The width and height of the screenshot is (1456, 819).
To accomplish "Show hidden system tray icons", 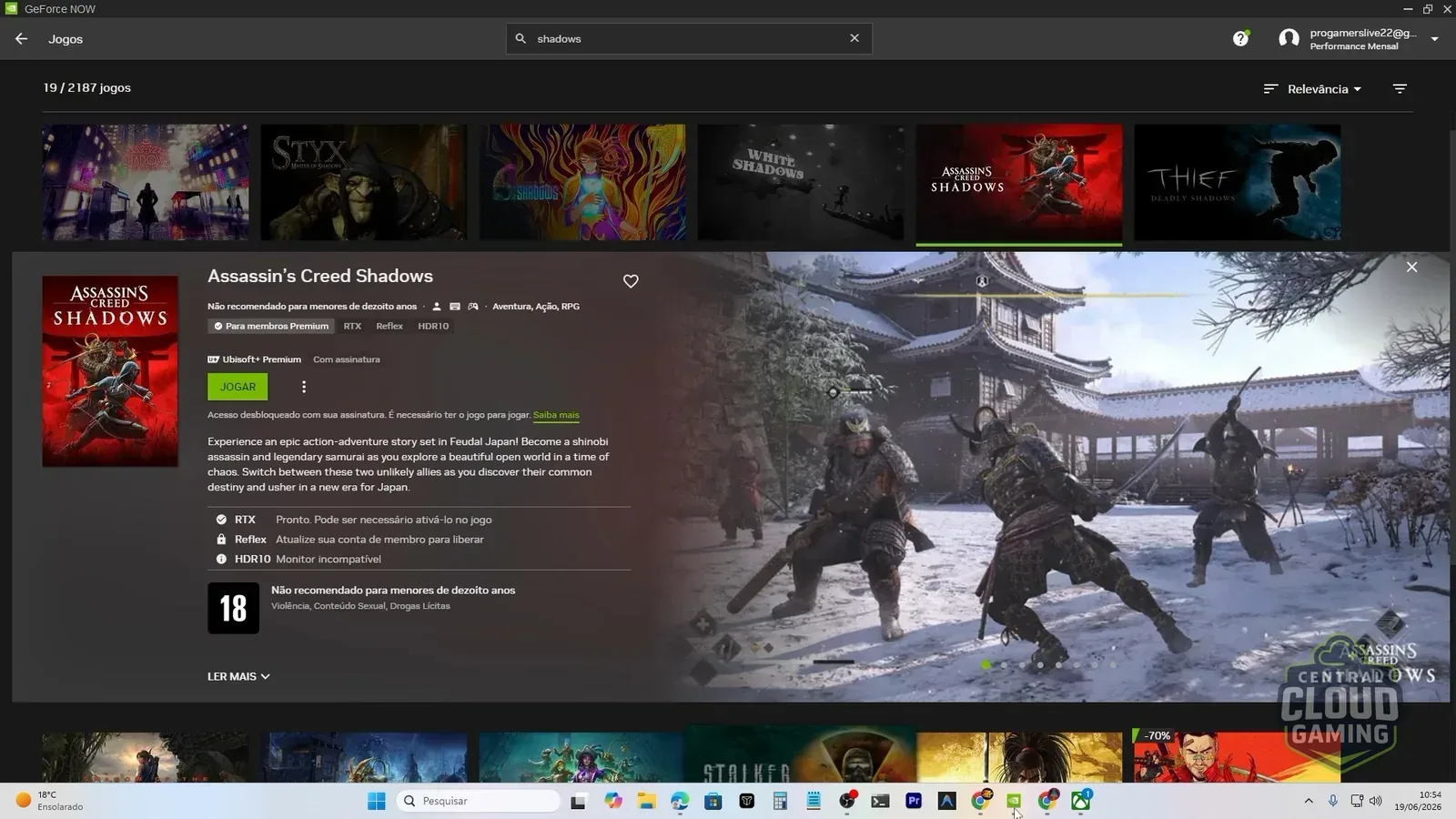I will click(1309, 801).
